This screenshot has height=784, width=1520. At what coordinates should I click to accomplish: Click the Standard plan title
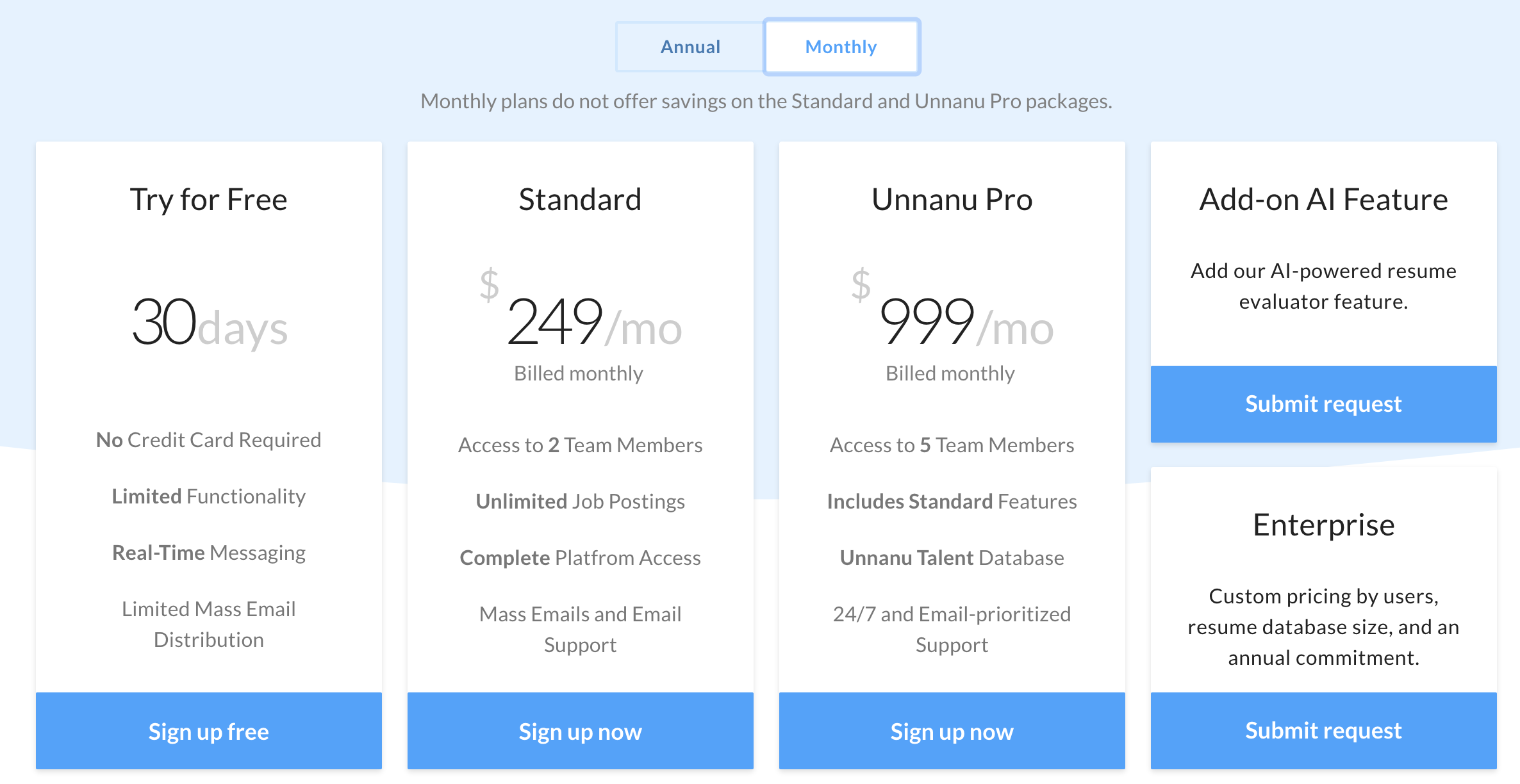tap(581, 199)
